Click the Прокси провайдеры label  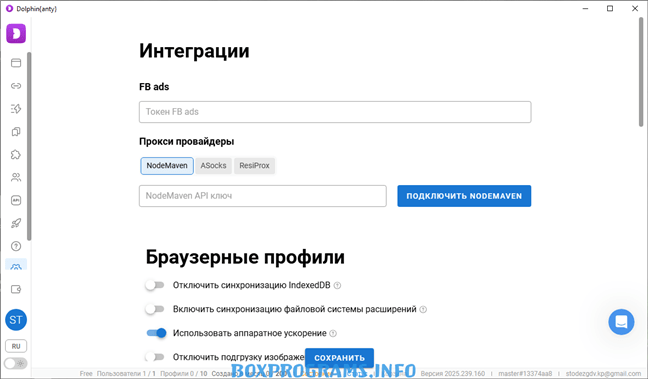coord(186,142)
